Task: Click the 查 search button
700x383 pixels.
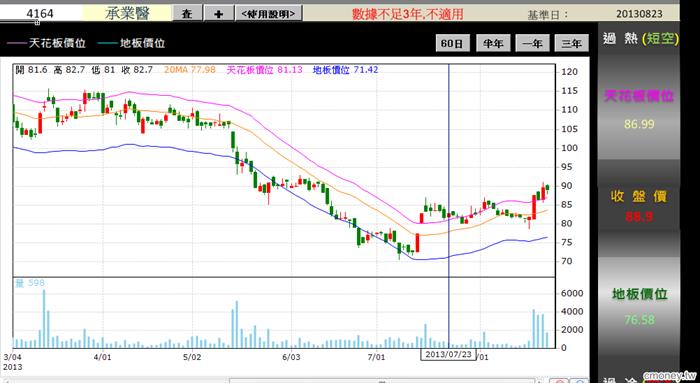Action: coord(187,13)
